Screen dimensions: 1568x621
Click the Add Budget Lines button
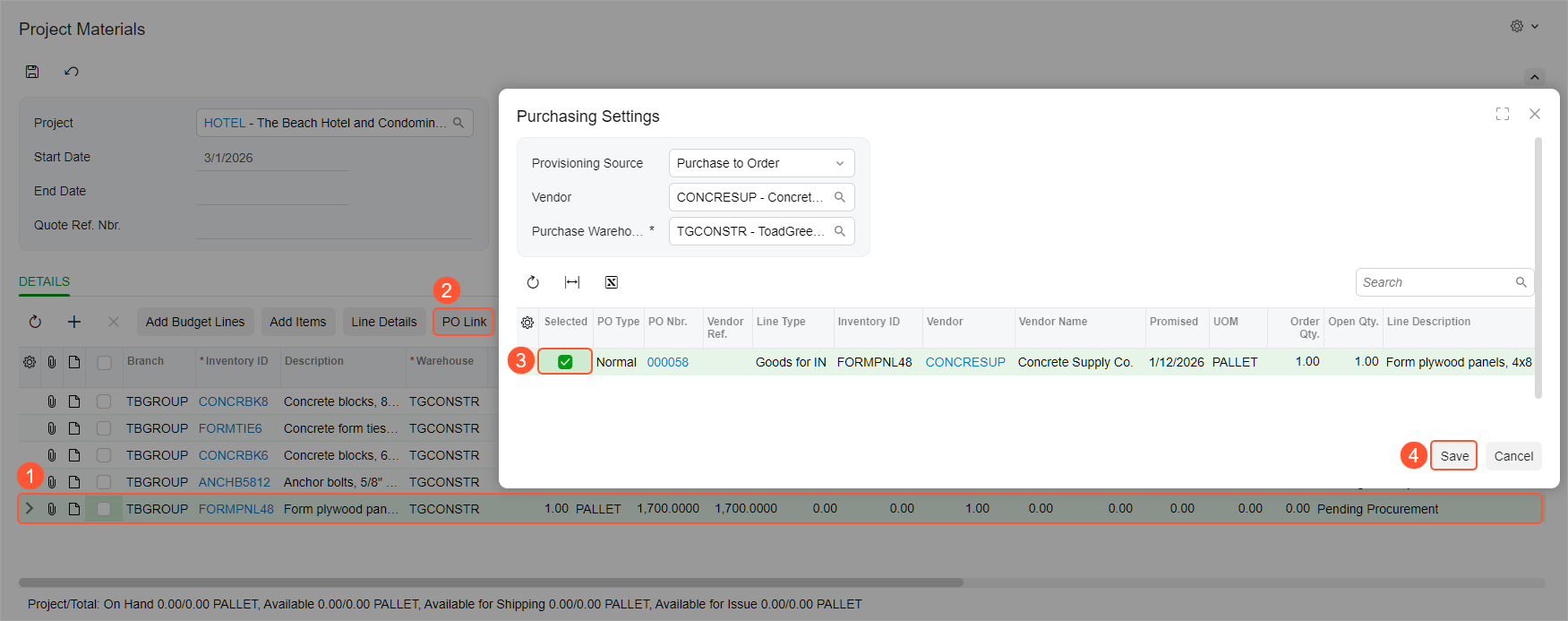(195, 322)
